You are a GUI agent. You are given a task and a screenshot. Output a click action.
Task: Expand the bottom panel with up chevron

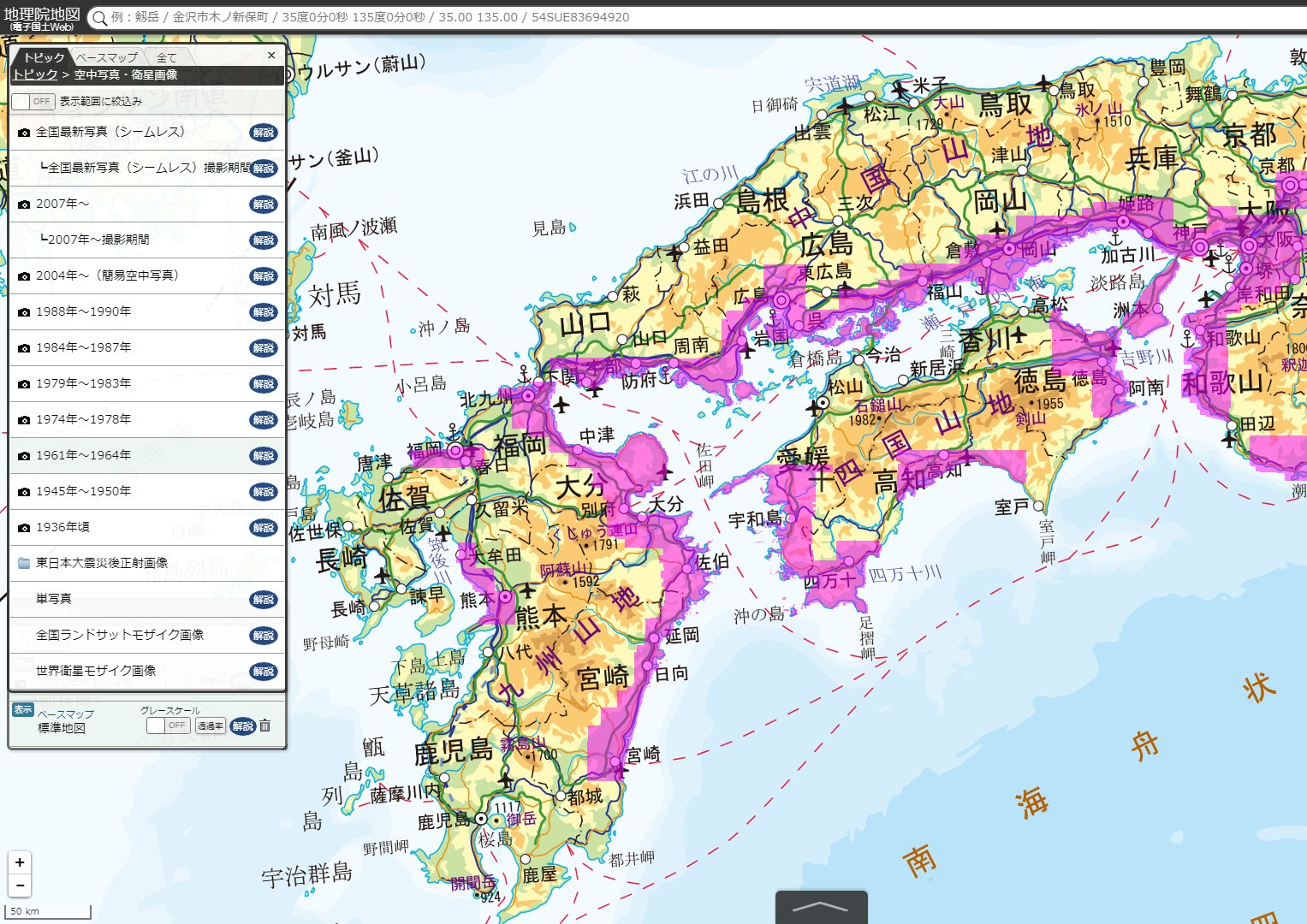[x=821, y=907]
